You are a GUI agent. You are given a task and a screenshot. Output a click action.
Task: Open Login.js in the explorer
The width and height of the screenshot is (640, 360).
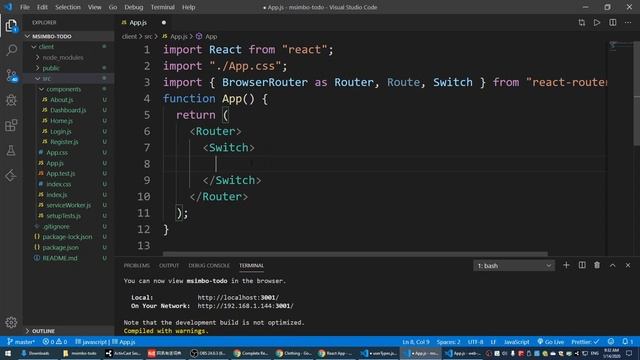(61, 131)
